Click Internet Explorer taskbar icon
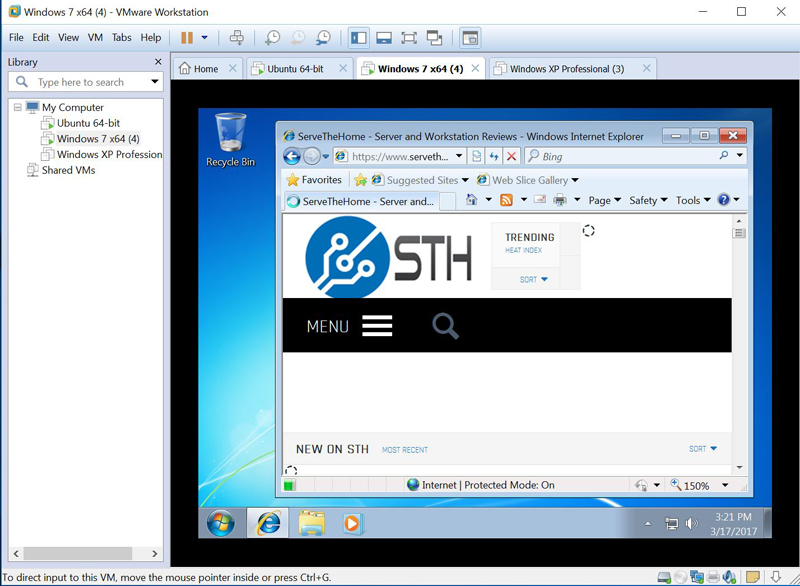800x586 pixels. (x=268, y=523)
